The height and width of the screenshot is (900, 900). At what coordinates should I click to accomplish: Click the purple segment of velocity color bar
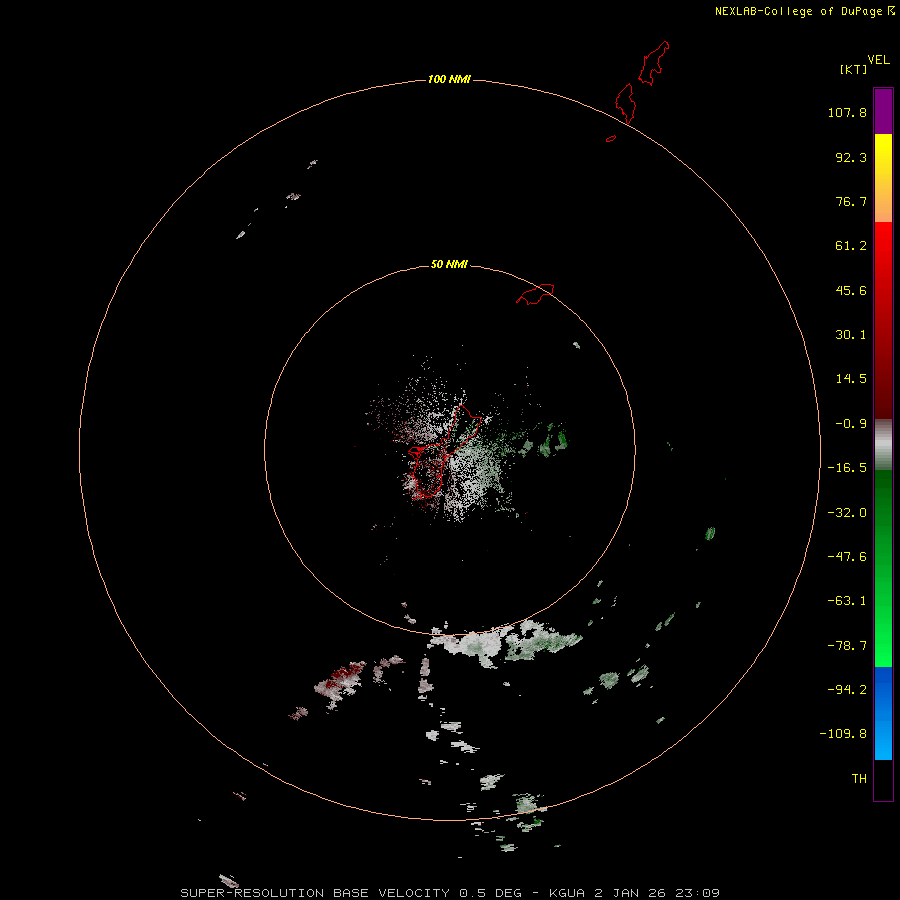pos(883,111)
